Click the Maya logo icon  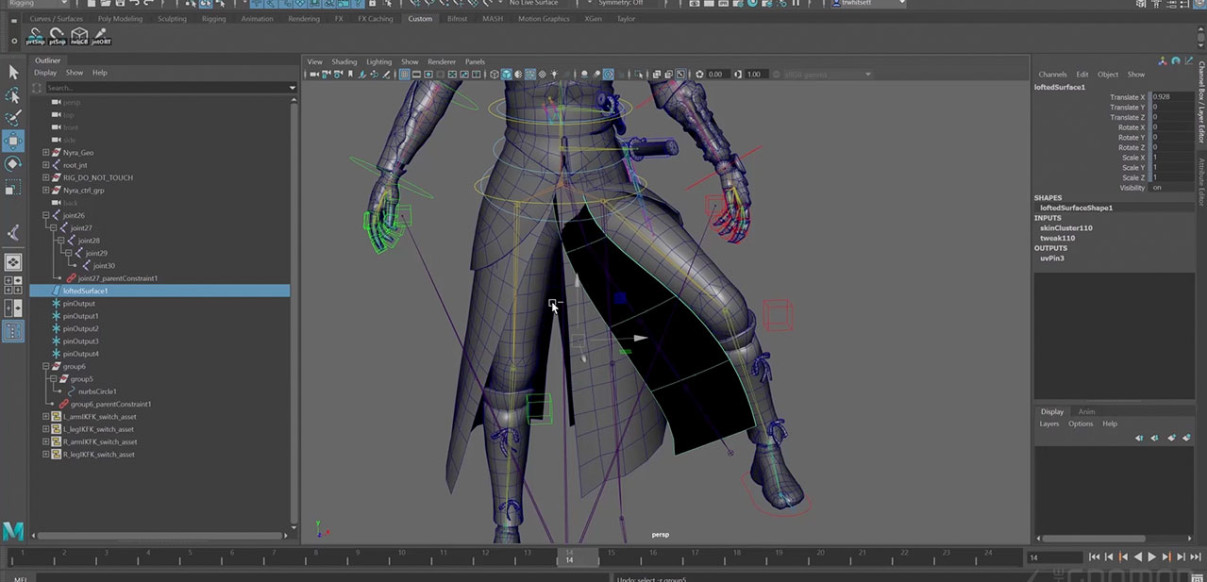[13, 530]
